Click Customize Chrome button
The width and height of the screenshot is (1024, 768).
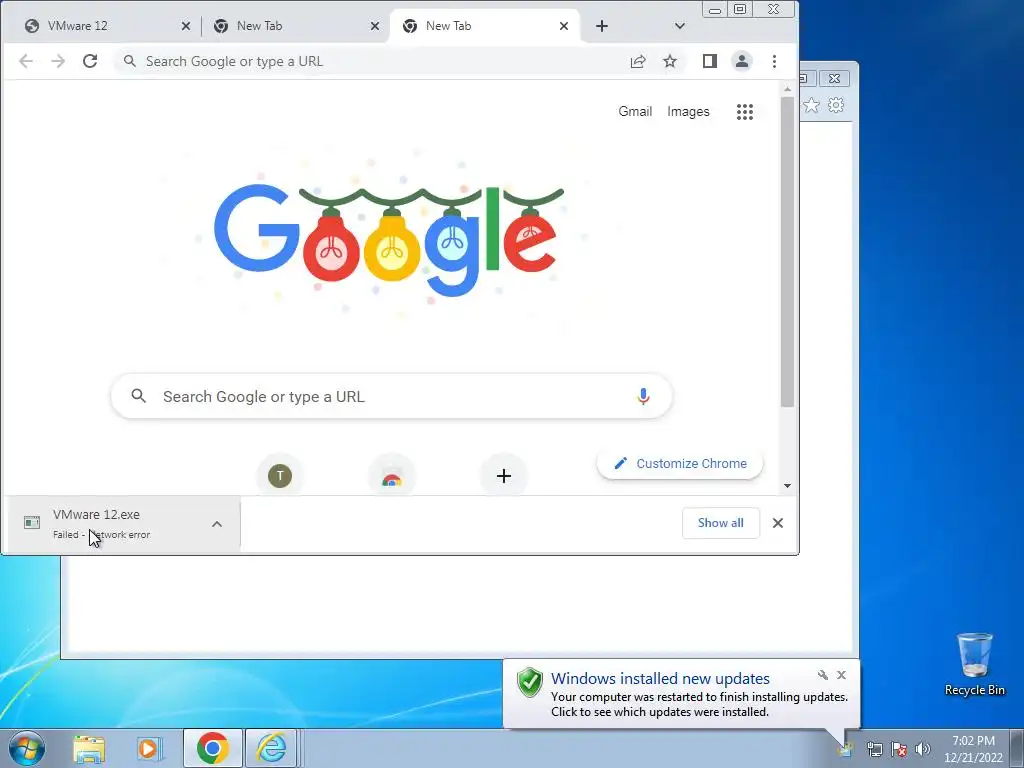[680, 464]
